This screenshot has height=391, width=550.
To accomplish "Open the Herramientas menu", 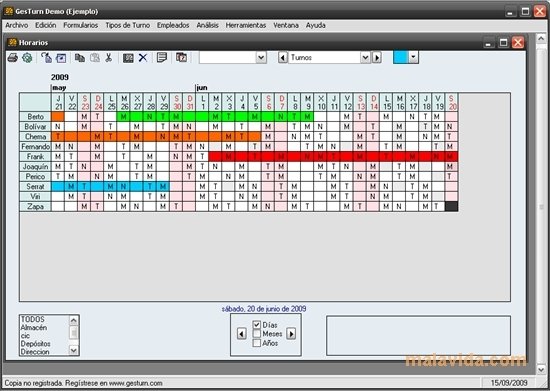I will (x=246, y=25).
